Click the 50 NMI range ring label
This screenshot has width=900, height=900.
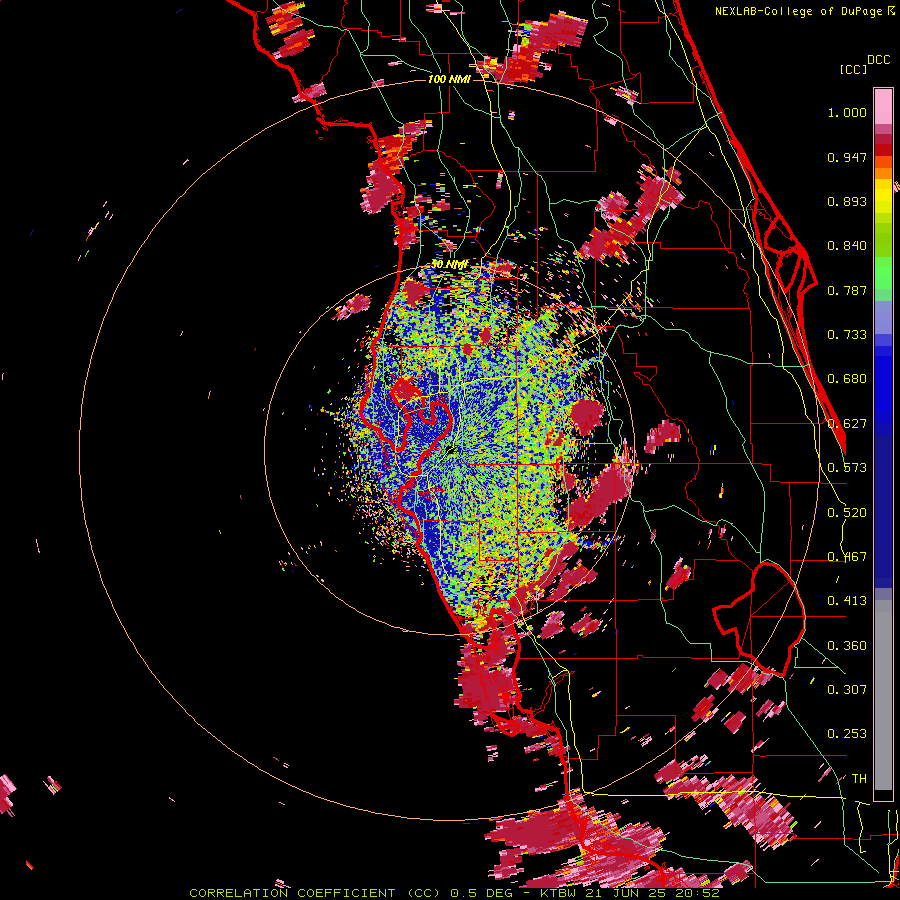point(449,265)
